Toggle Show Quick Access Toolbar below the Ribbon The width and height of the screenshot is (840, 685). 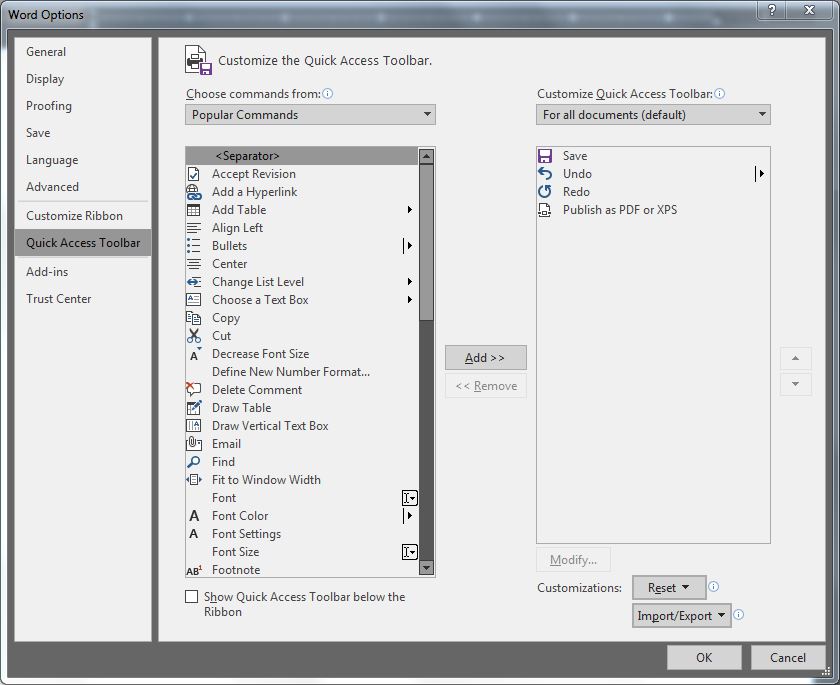[191, 597]
